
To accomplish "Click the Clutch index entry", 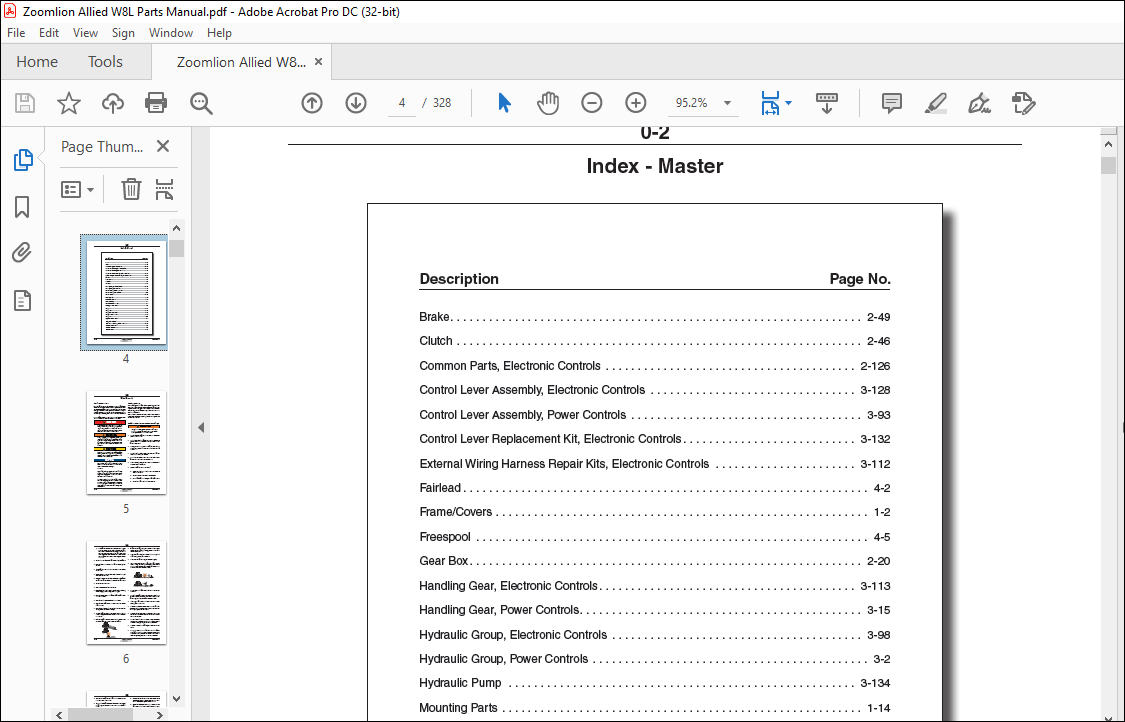I will point(654,341).
